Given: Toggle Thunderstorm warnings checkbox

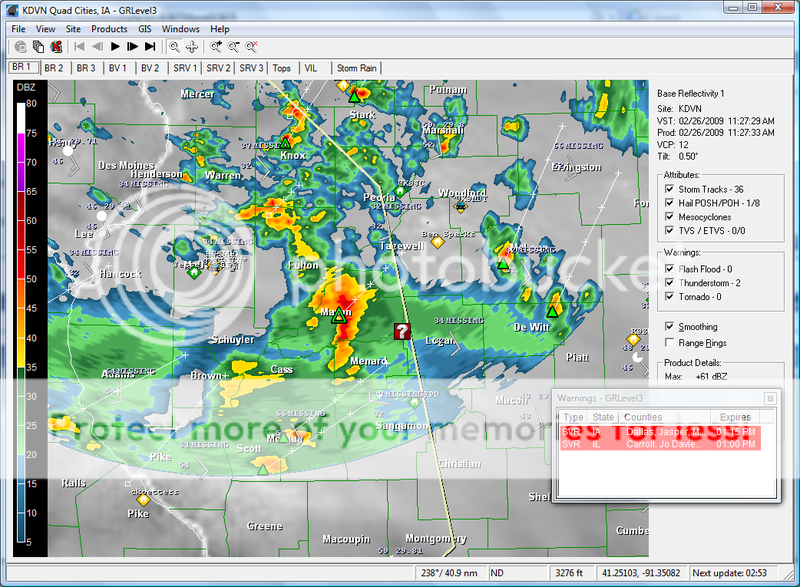Looking at the screenshot, I should pos(669,283).
